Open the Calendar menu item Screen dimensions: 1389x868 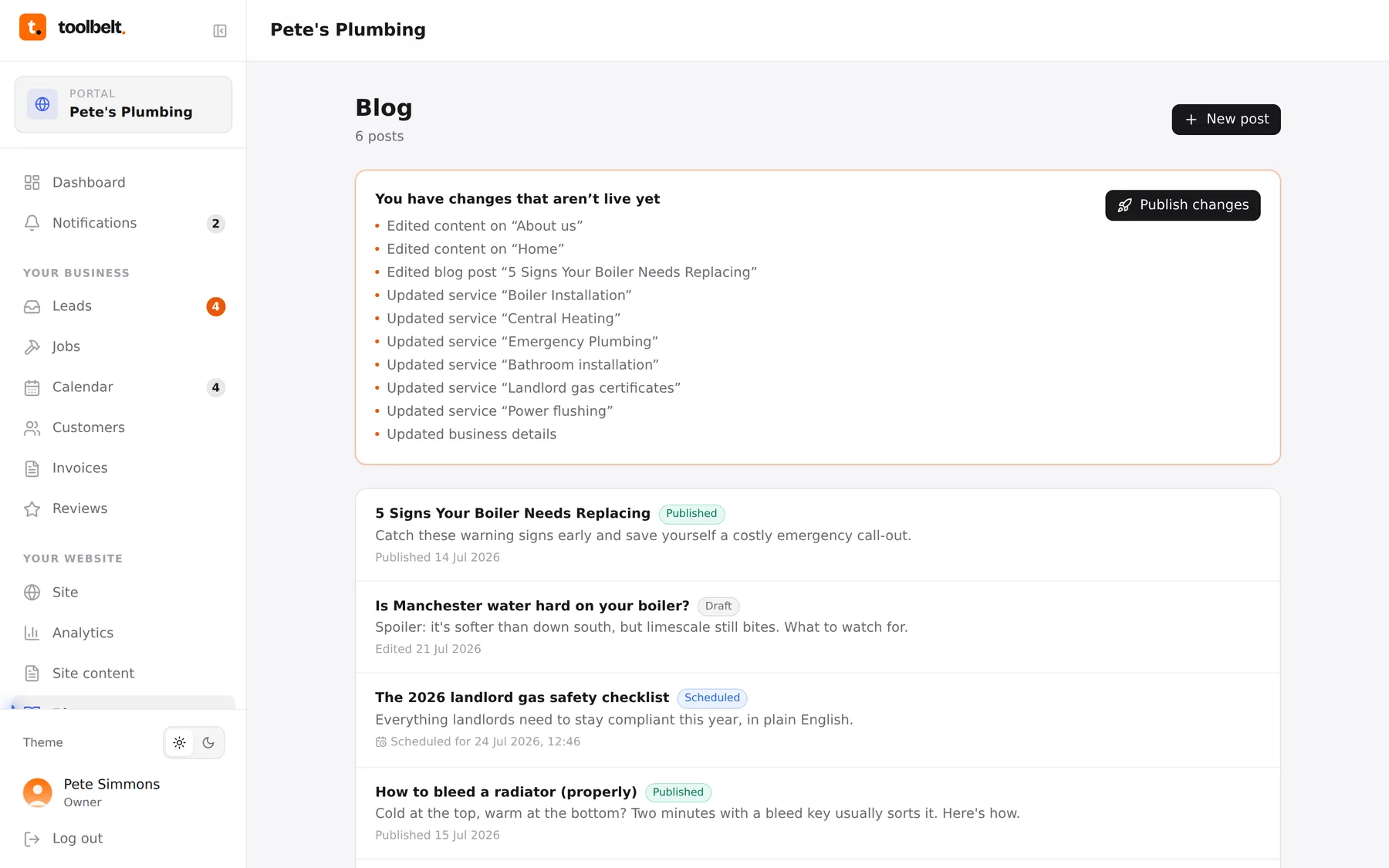click(123, 387)
